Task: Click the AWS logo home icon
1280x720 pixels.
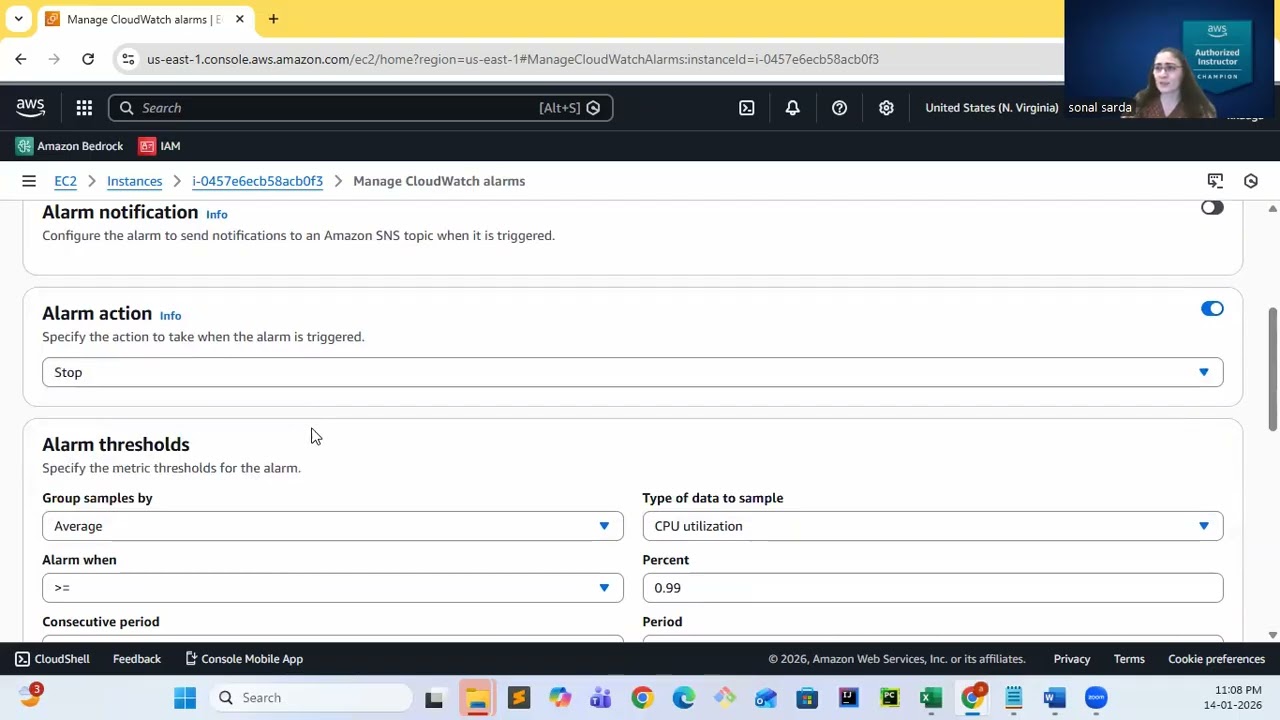Action: pyautogui.click(x=30, y=107)
